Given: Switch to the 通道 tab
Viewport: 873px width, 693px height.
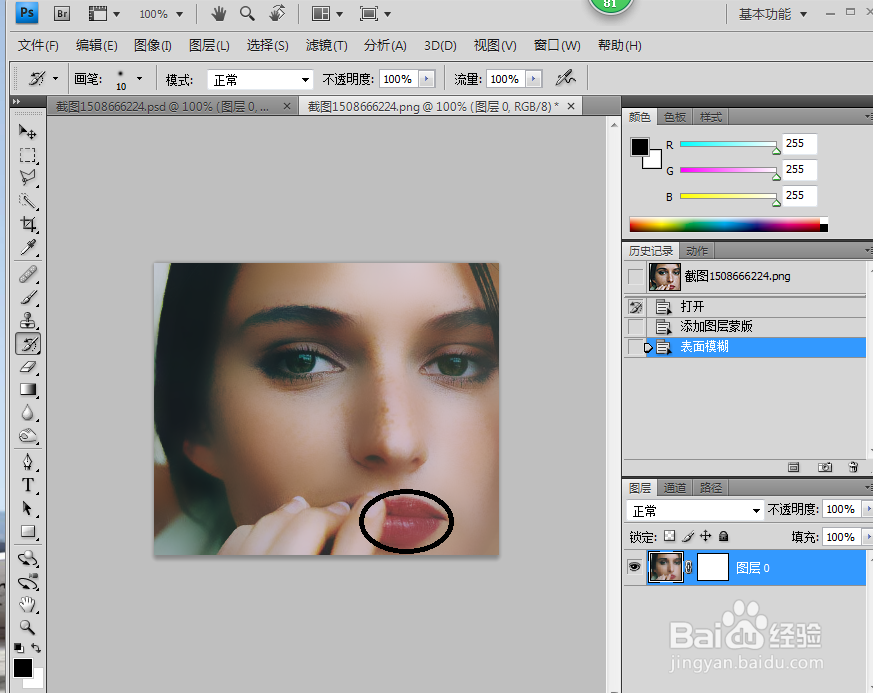Looking at the screenshot, I should pyautogui.click(x=675, y=488).
